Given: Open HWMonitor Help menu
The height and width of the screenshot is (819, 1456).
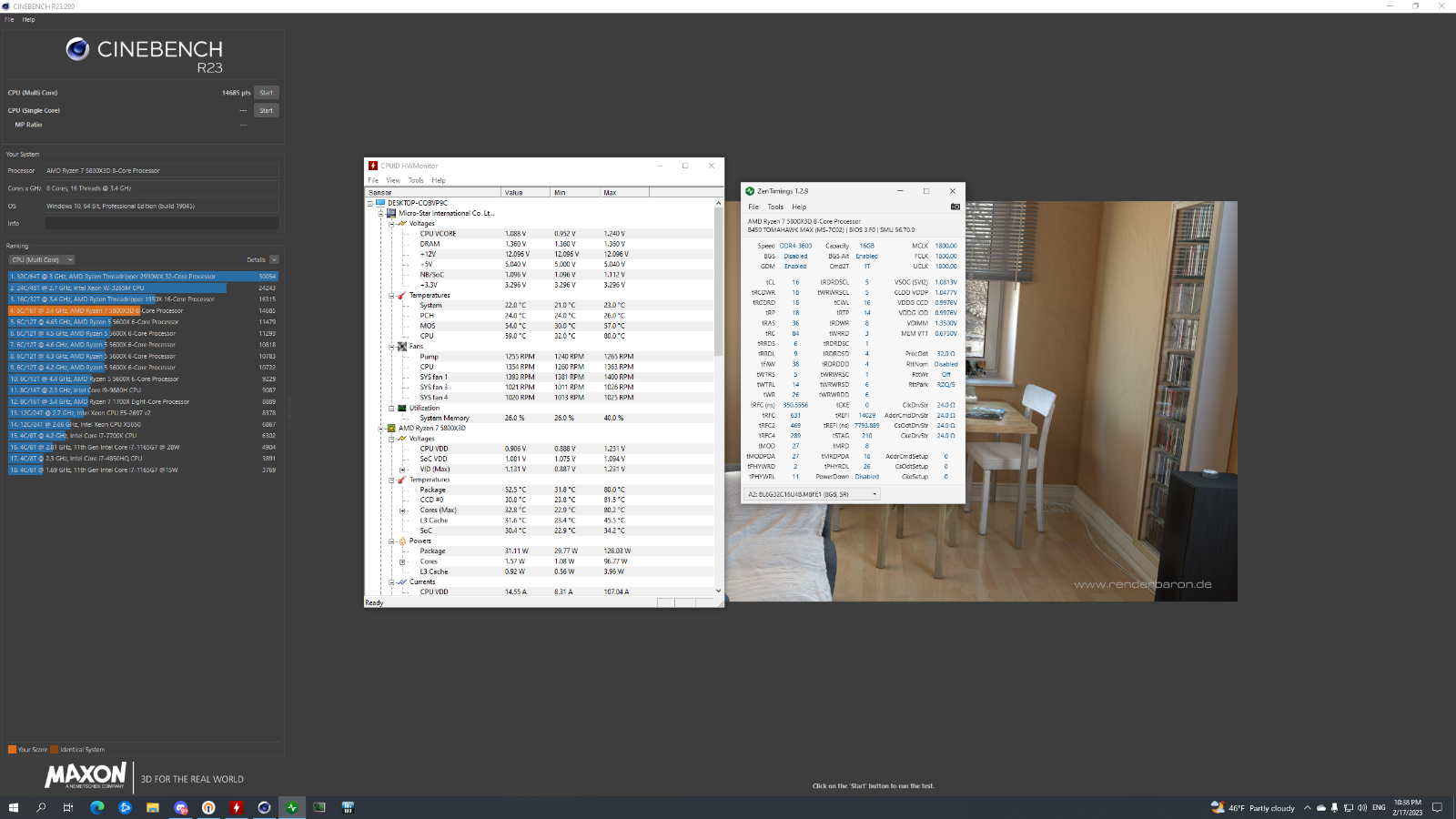Looking at the screenshot, I should 439,180.
